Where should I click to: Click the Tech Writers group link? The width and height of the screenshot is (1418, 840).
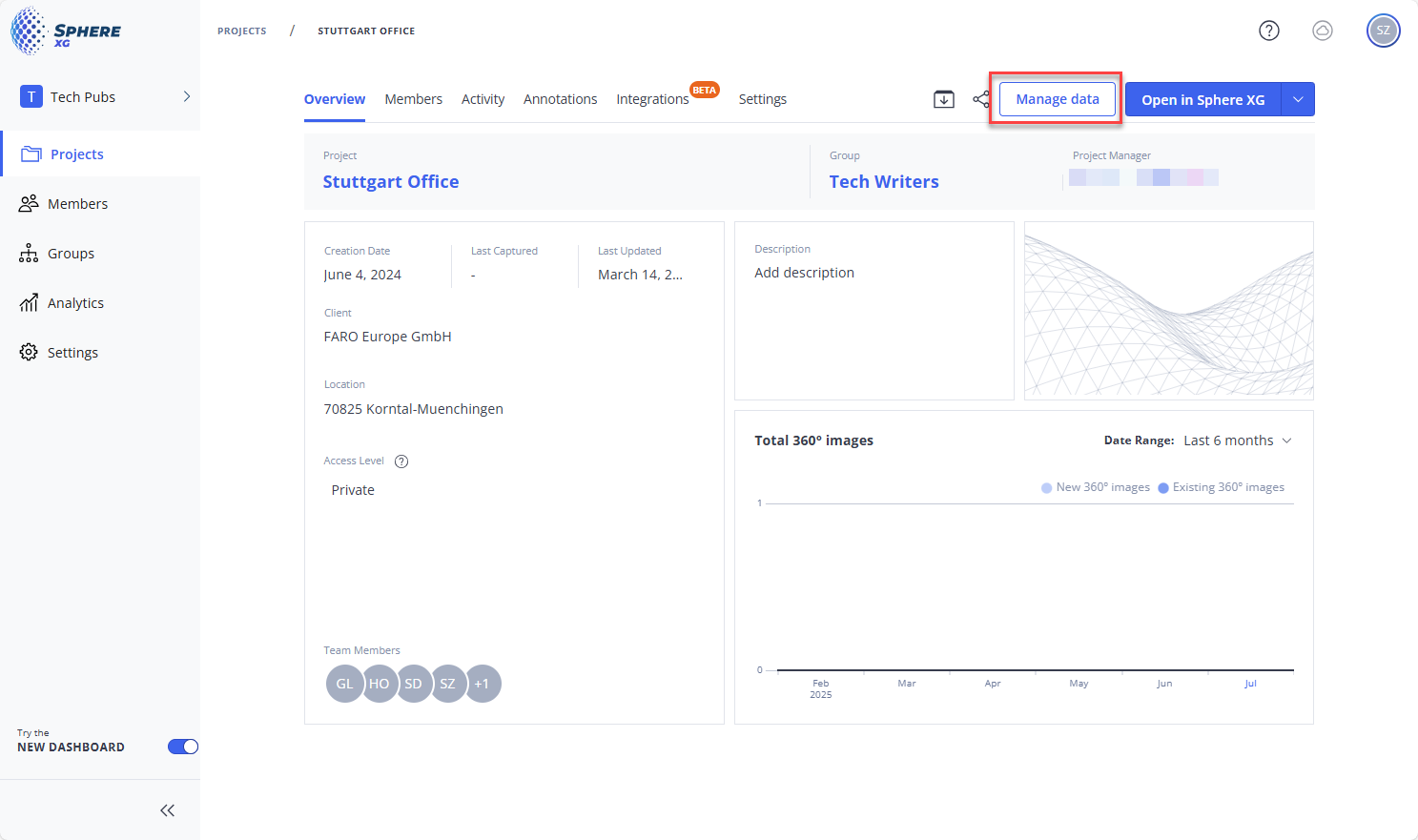[x=883, y=182]
